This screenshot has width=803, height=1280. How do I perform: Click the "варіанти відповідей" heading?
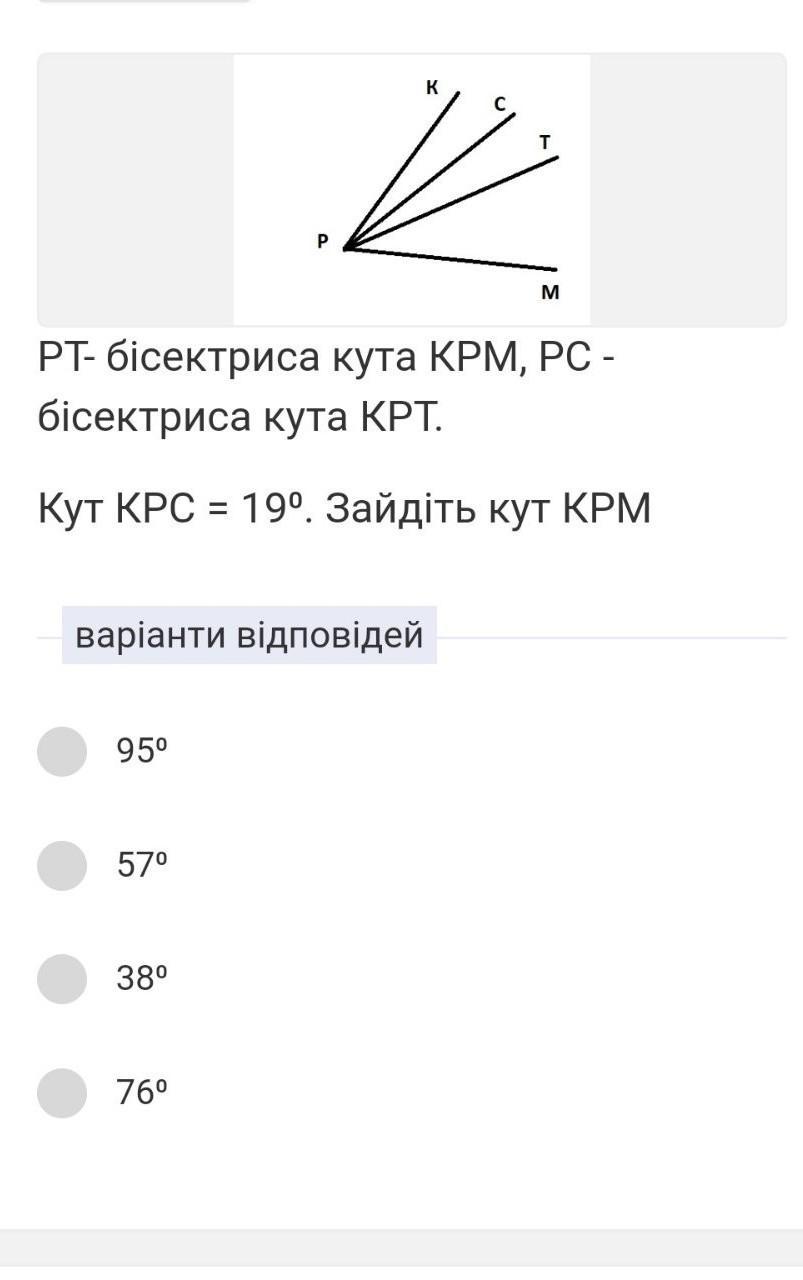pos(249,635)
